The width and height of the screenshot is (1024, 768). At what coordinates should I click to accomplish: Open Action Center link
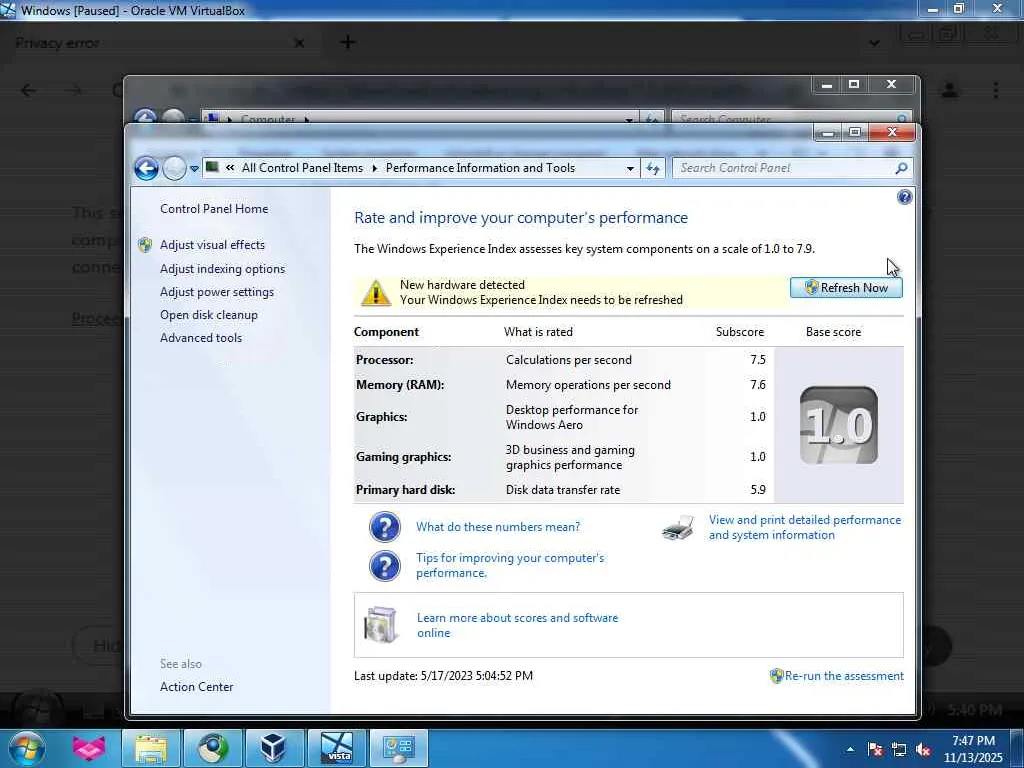coord(196,686)
